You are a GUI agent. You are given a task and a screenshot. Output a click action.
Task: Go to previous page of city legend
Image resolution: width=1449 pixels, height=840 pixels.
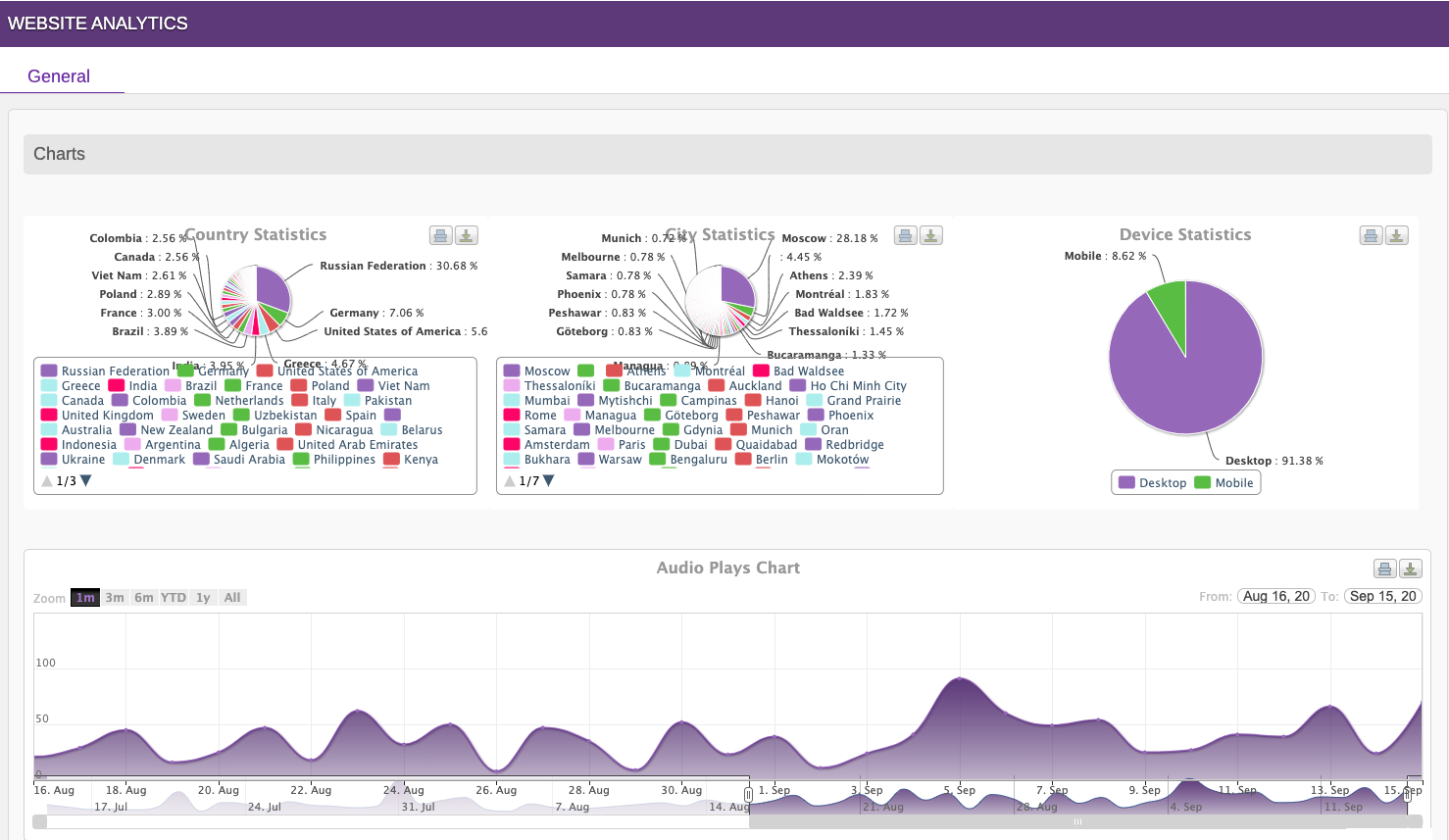pos(510,480)
